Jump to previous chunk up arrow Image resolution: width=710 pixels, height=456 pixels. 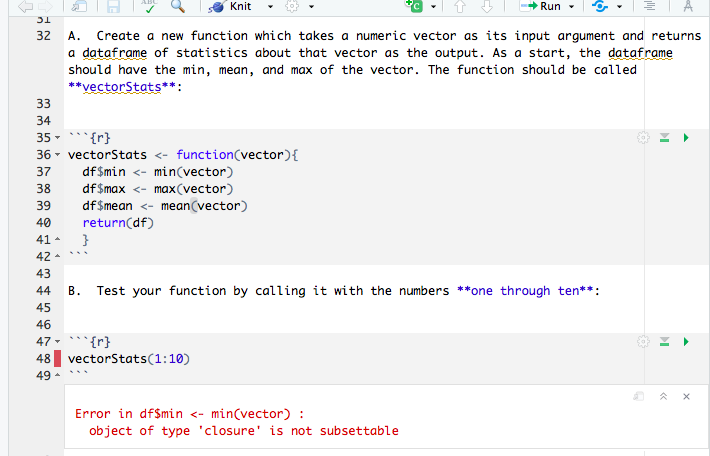(460, 6)
